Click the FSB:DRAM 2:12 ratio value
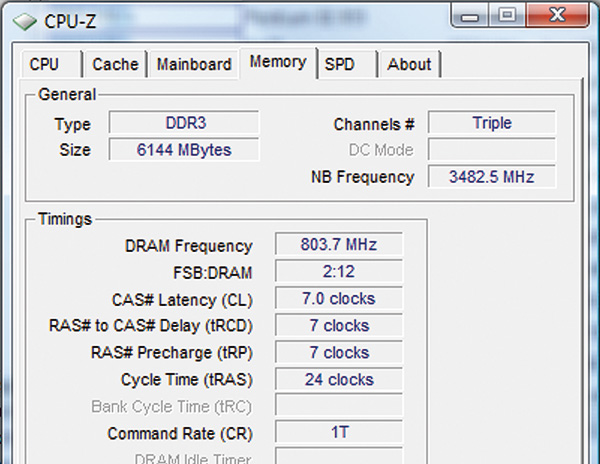The image size is (600, 464). [x=339, y=271]
